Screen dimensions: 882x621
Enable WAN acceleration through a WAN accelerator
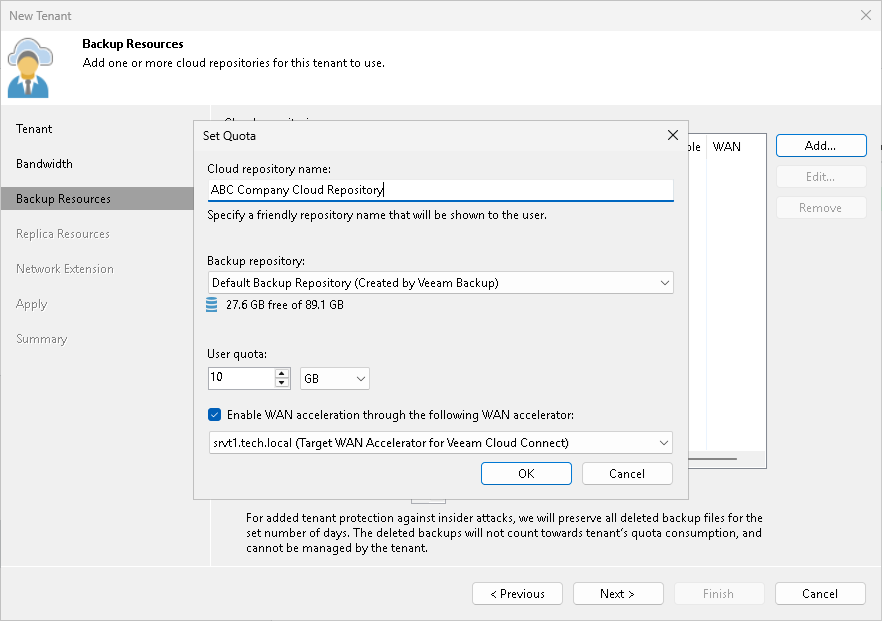214,414
